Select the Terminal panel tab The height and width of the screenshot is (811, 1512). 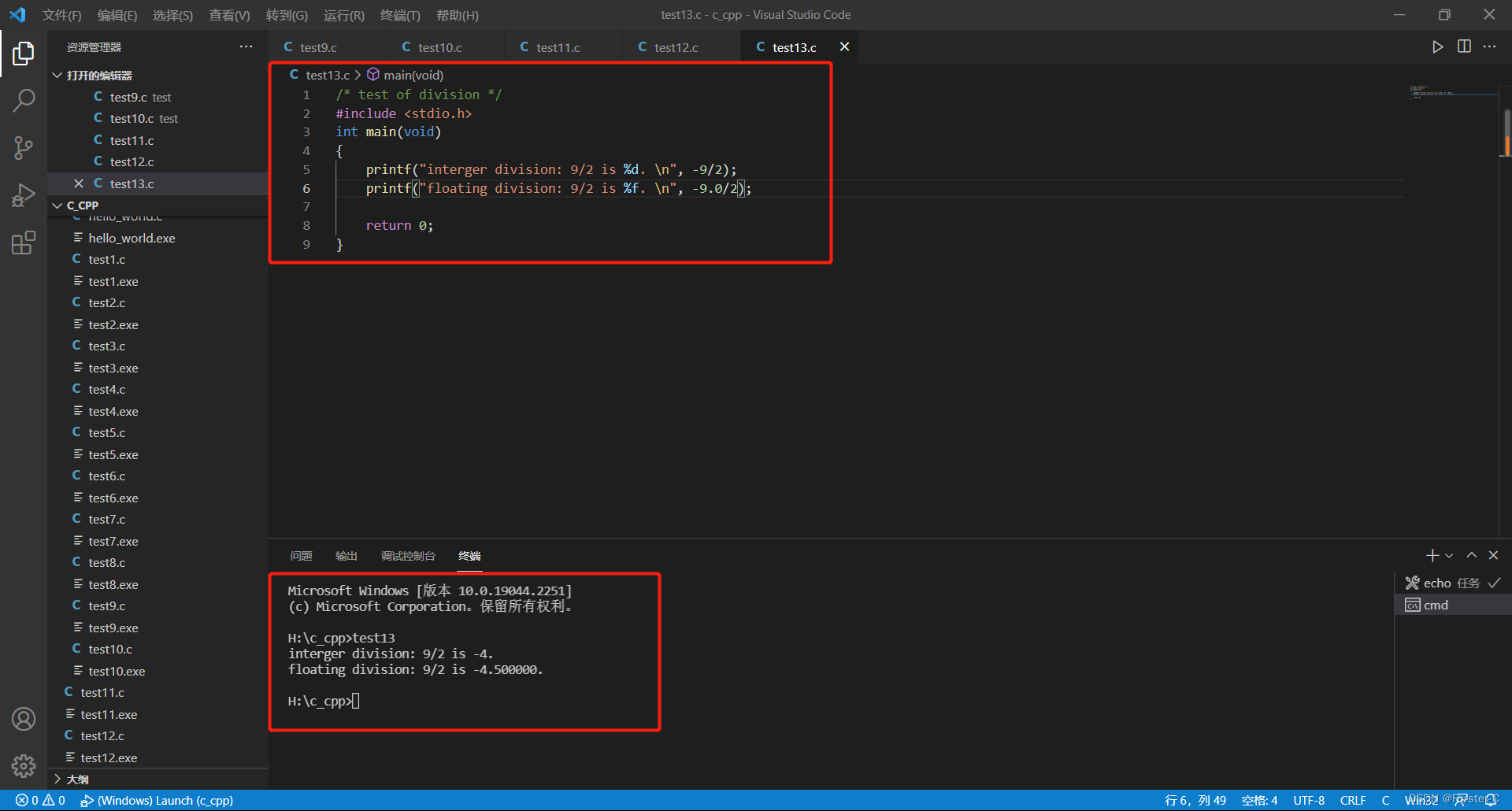click(469, 556)
